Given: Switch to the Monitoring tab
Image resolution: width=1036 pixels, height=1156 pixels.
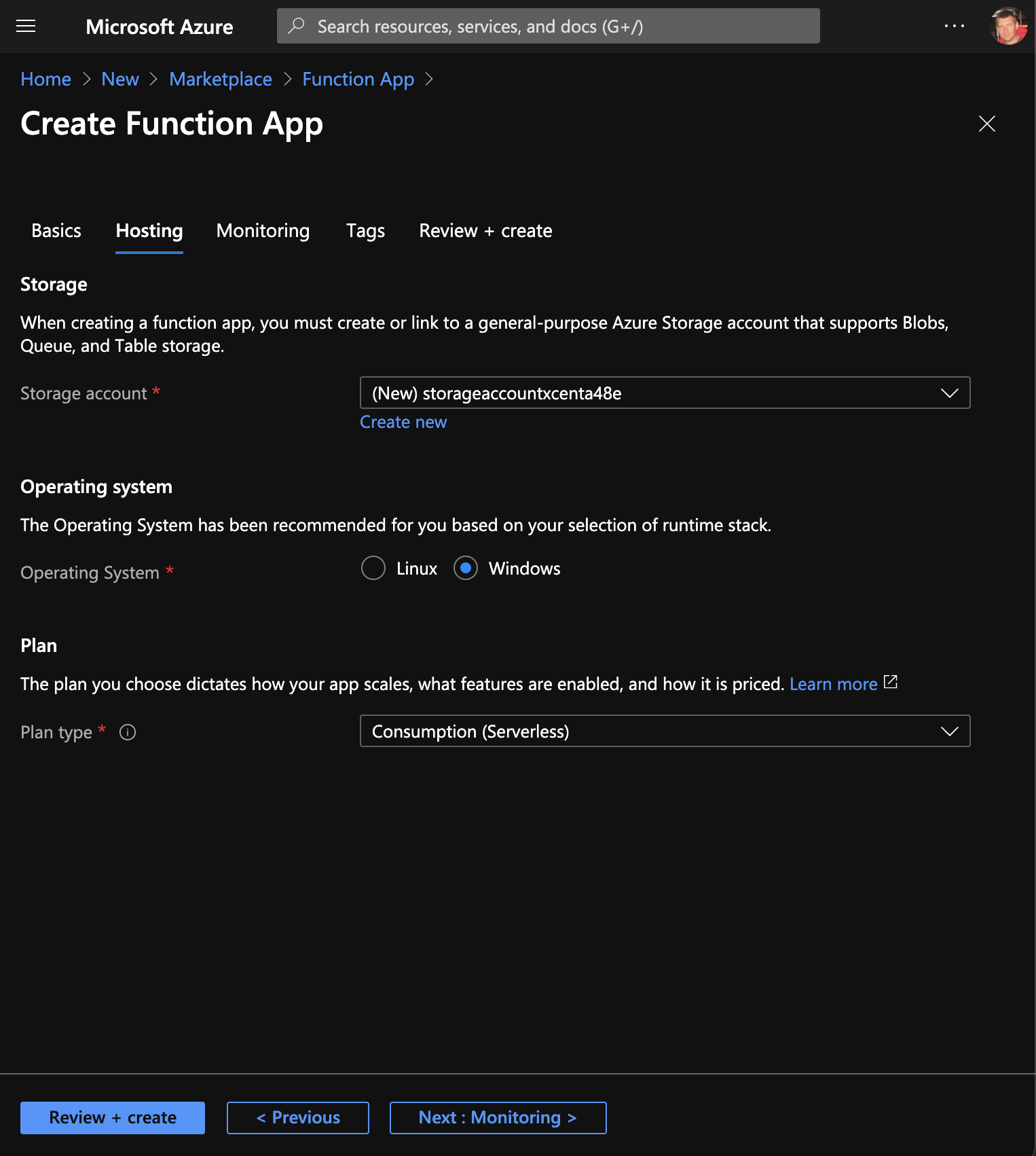Looking at the screenshot, I should click(x=263, y=231).
